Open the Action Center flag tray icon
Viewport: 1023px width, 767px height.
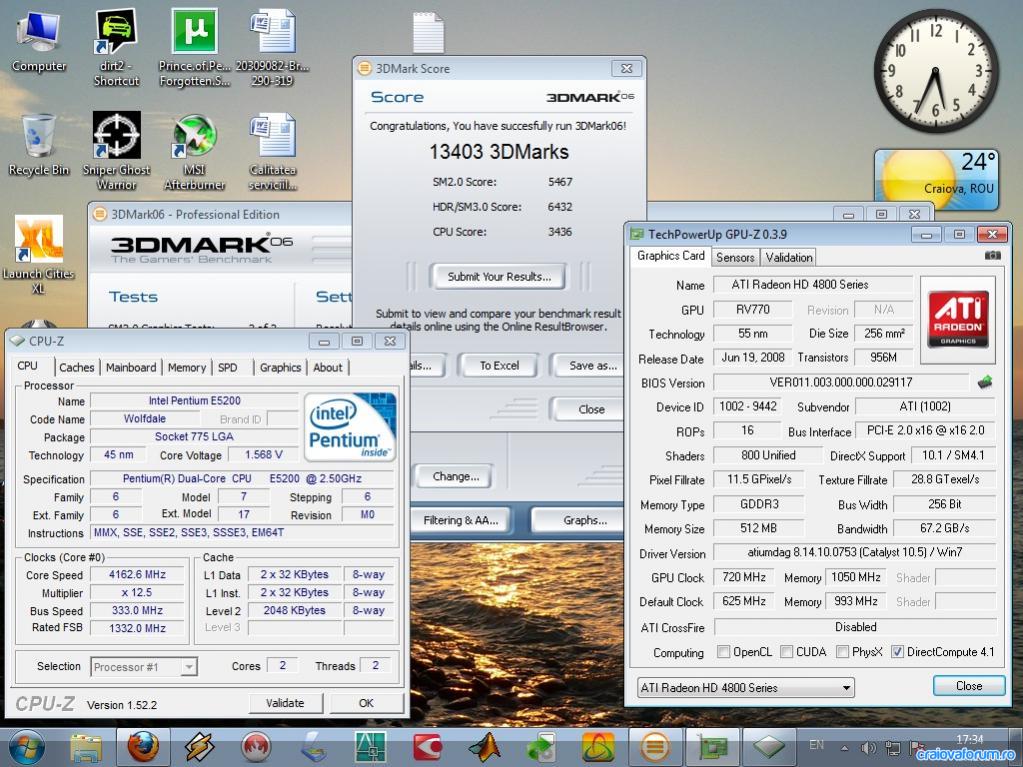(x=917, y=748)
